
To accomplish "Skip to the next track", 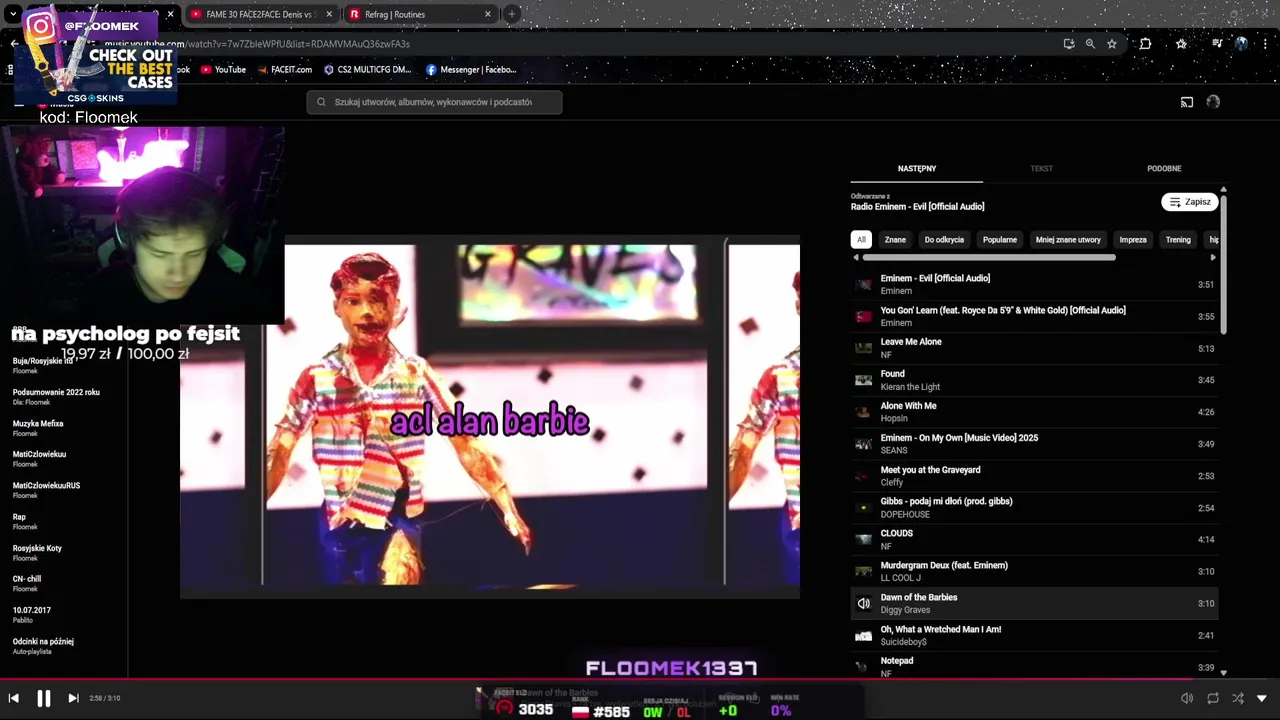I will (73, 698).
